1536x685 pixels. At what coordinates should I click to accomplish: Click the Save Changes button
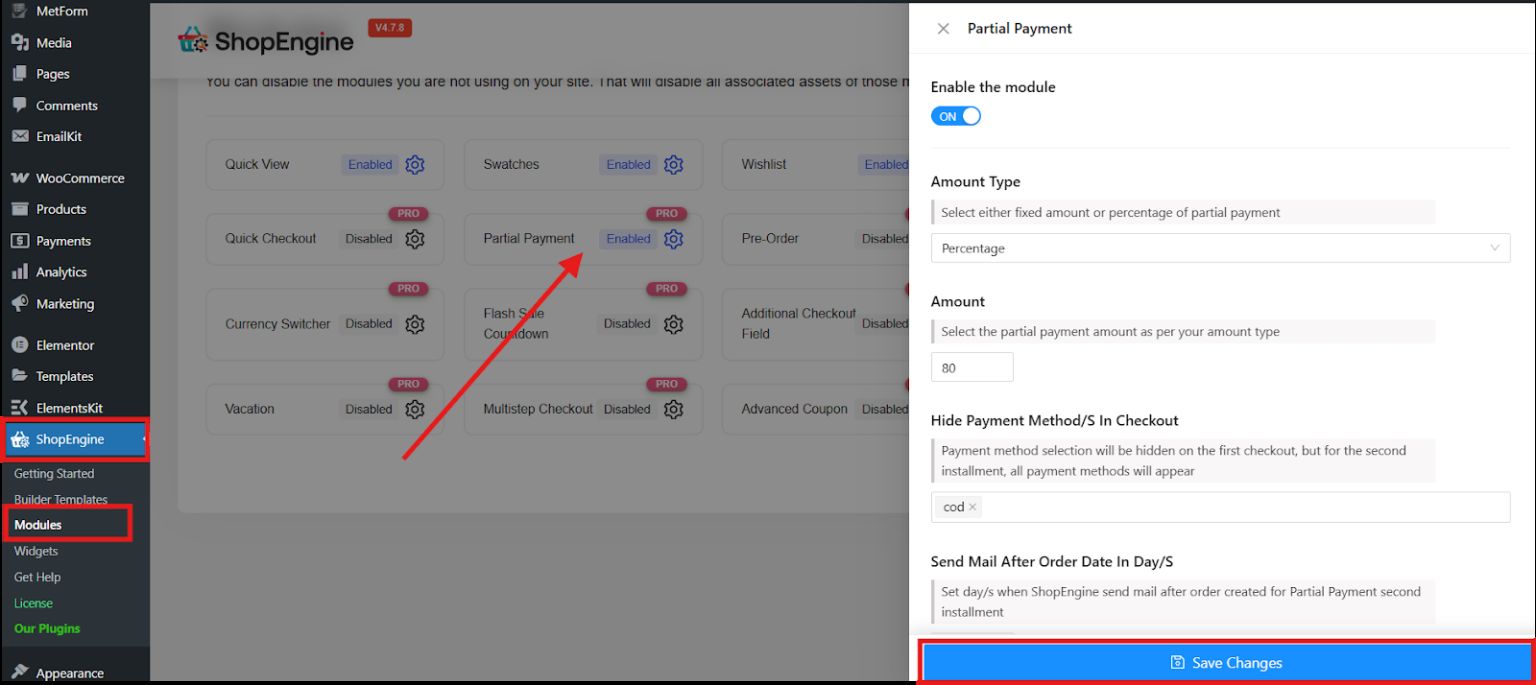[x=1226, y=662]
